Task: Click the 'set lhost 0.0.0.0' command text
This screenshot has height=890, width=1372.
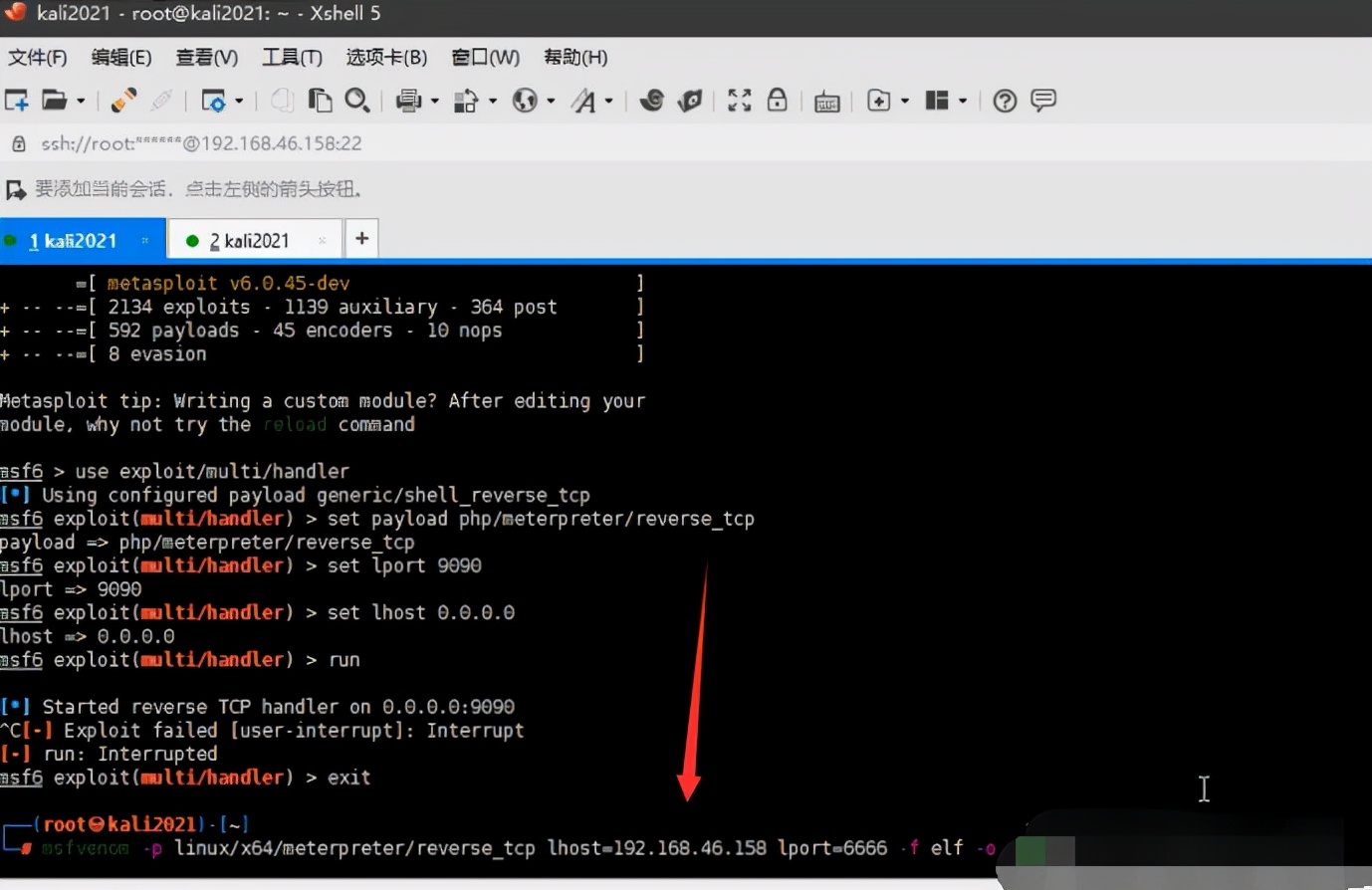Action: pos(421,612)
